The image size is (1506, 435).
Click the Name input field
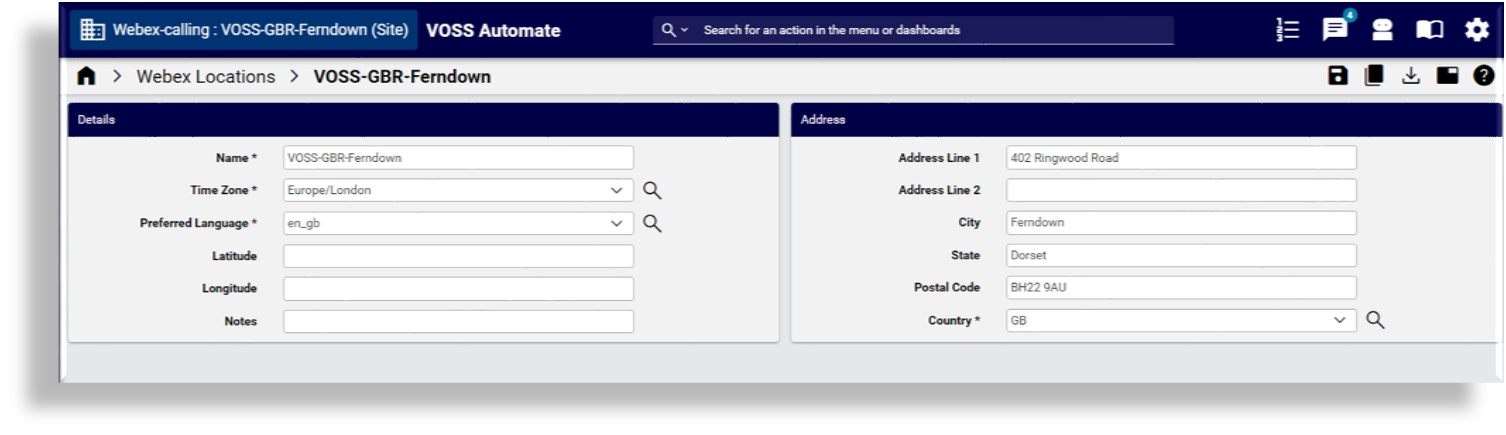458,157
